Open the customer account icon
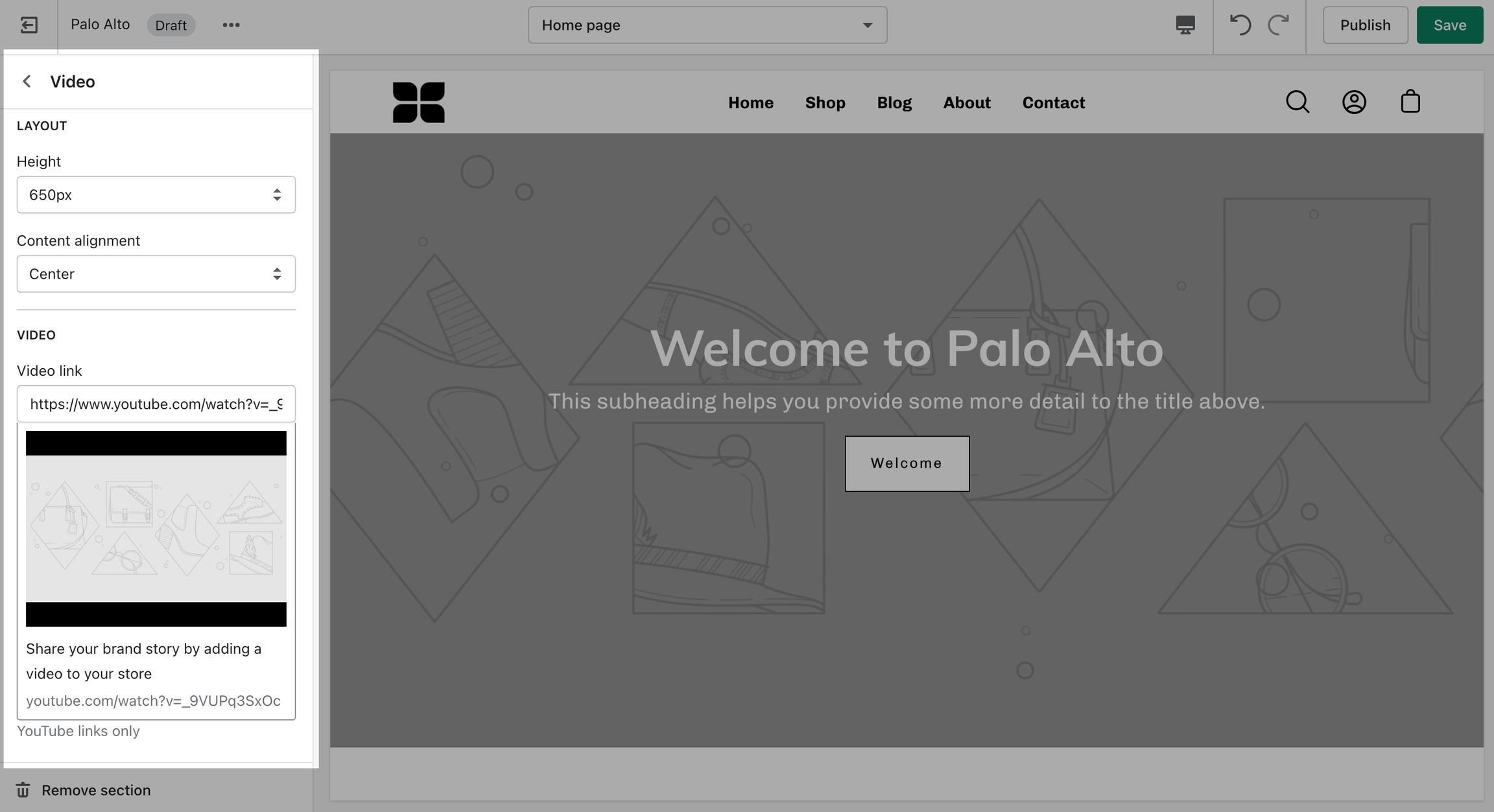This screenshot has width=1494, height=812. pyautogui.click(x=1353, y=102)
